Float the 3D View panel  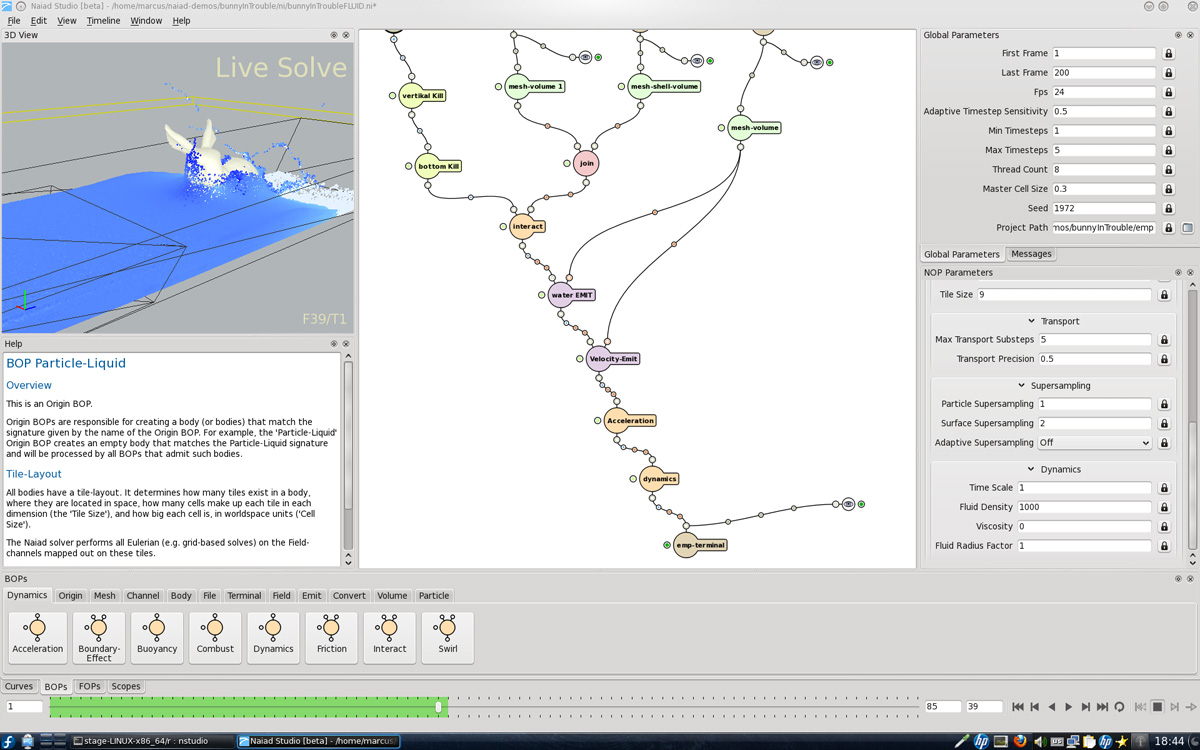[334, 35]
